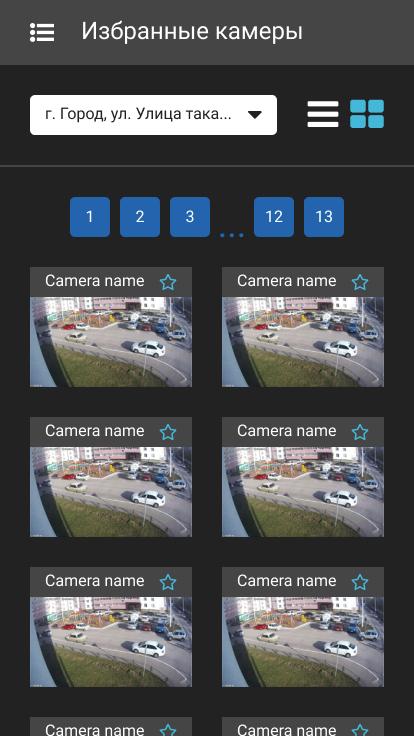Switch to grid view layout
414x736 pixels.
(x=367, y=114)
